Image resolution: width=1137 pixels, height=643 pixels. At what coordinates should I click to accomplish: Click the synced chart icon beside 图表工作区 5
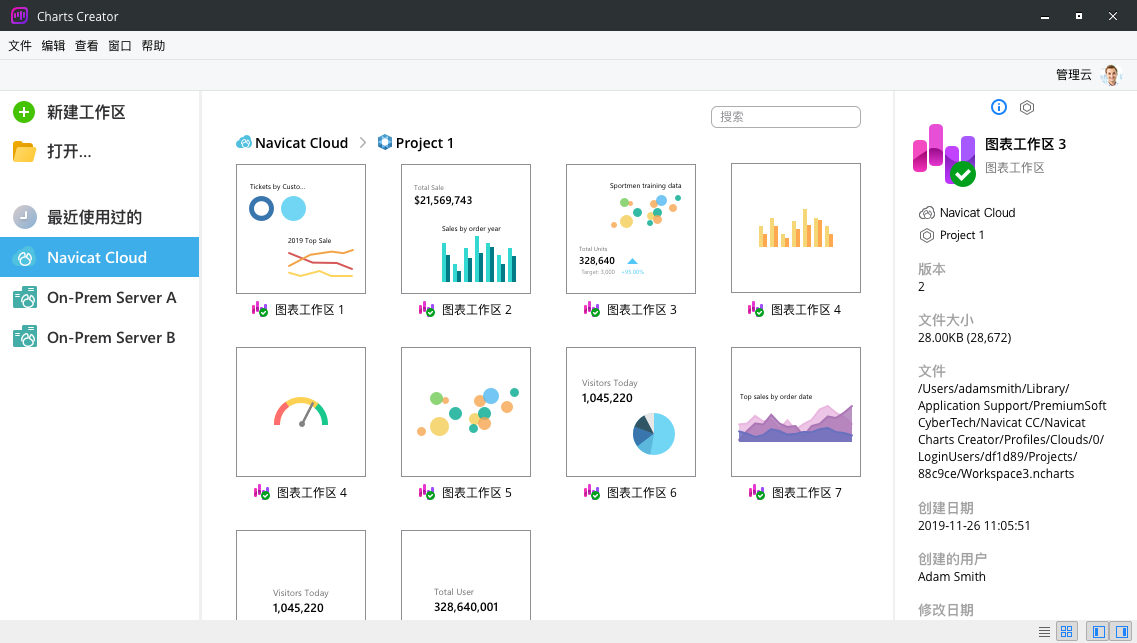pos(426,492)
